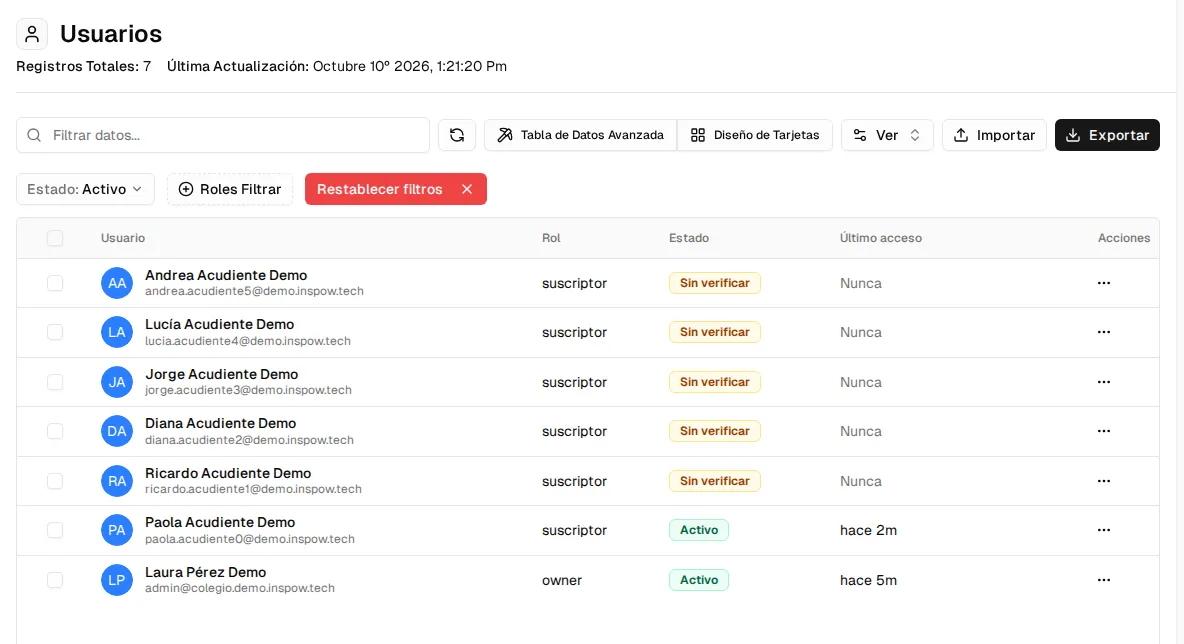Click the LP avatar of Laura Pérez
This screenshot has width=1184, height=644.
pos(117,580)
